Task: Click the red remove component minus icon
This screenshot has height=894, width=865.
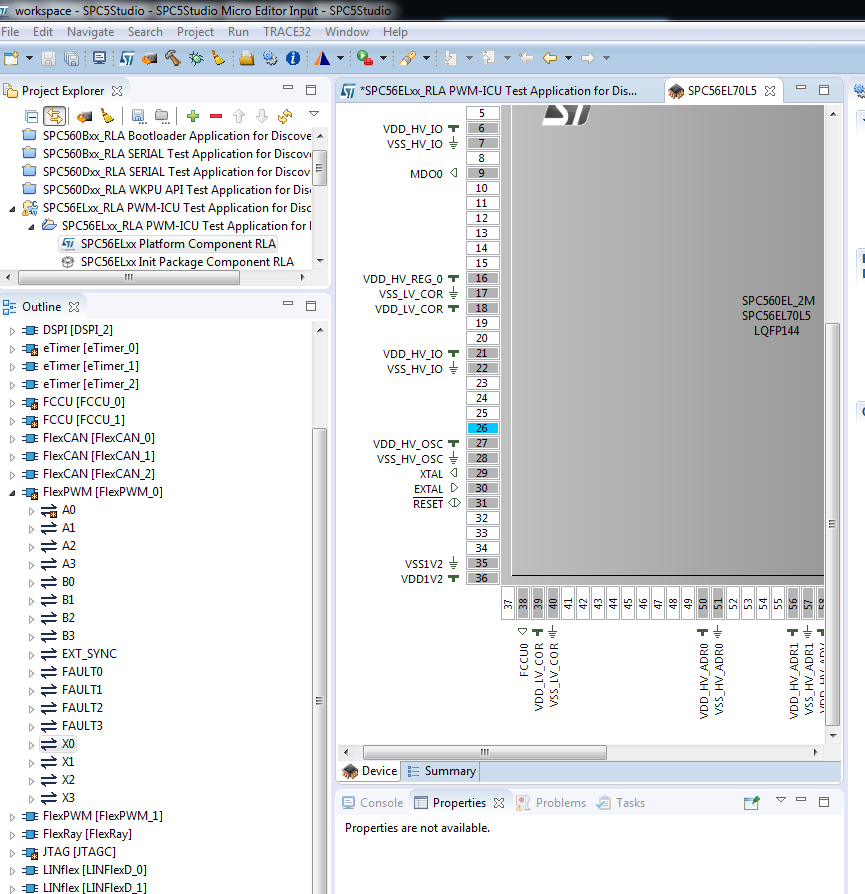Action: pos(216,116)
